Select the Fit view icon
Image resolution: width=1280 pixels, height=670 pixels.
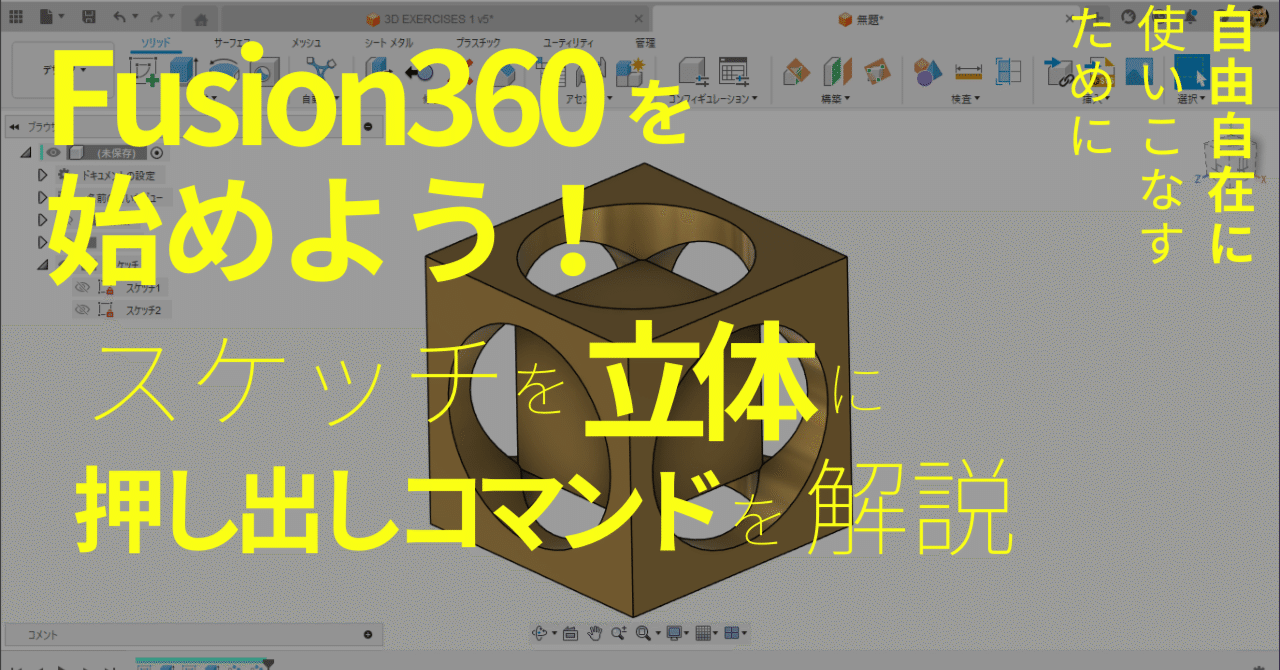(x=643, y=632)
